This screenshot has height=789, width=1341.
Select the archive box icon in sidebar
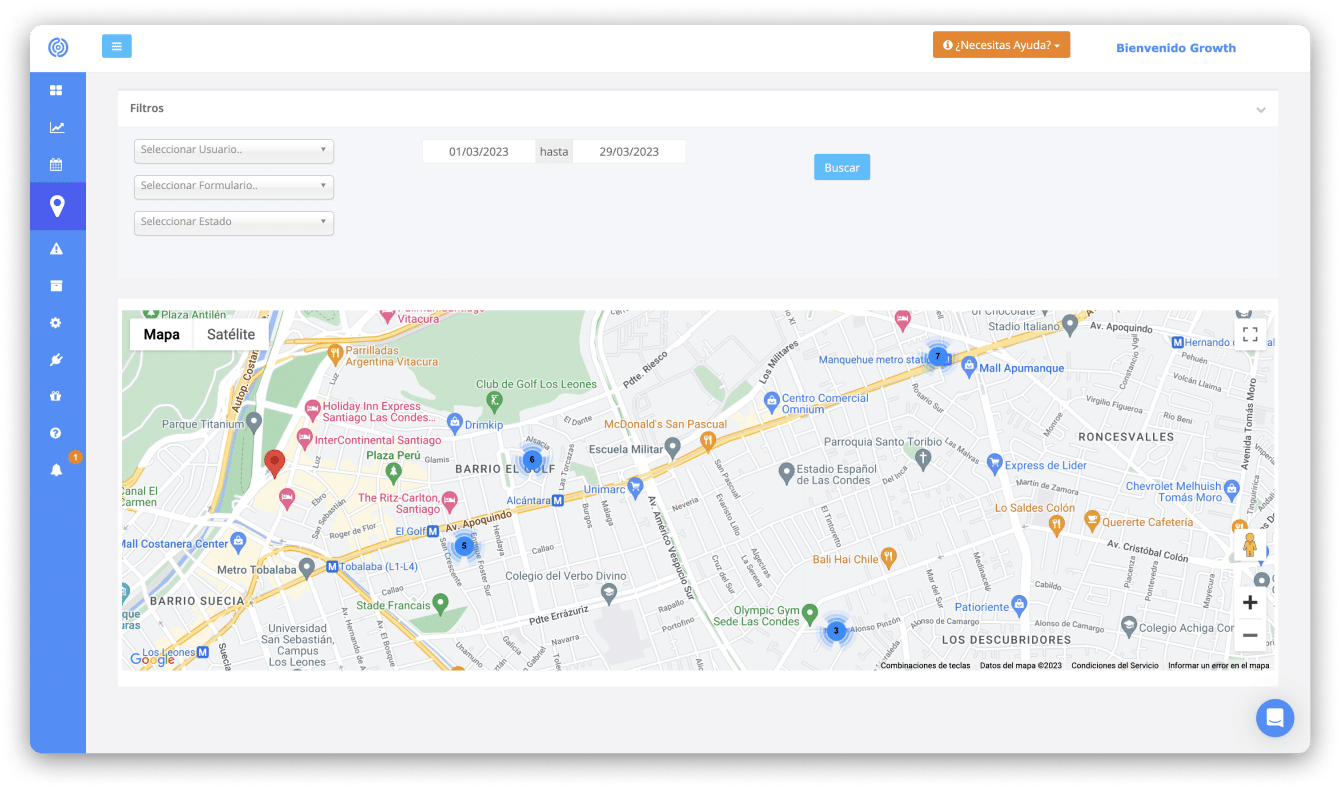point(57,285)
